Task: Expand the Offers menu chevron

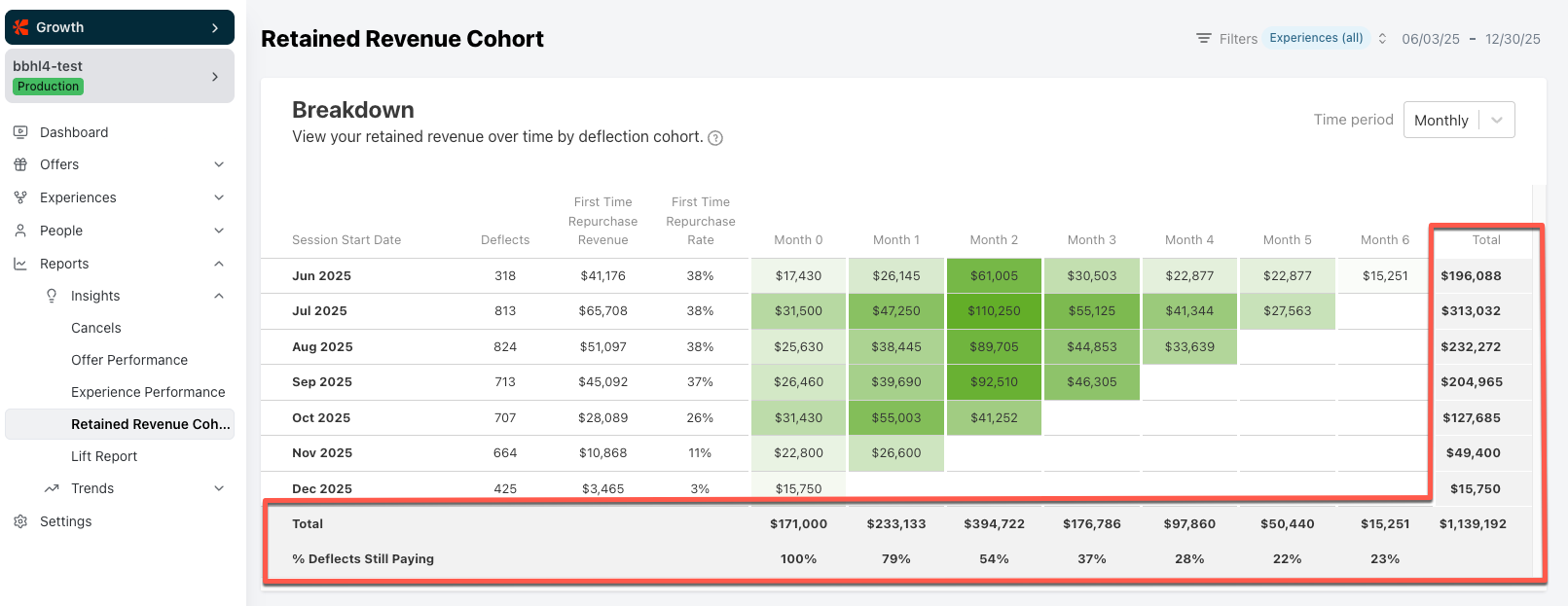Action: click(x=219, y=164)
